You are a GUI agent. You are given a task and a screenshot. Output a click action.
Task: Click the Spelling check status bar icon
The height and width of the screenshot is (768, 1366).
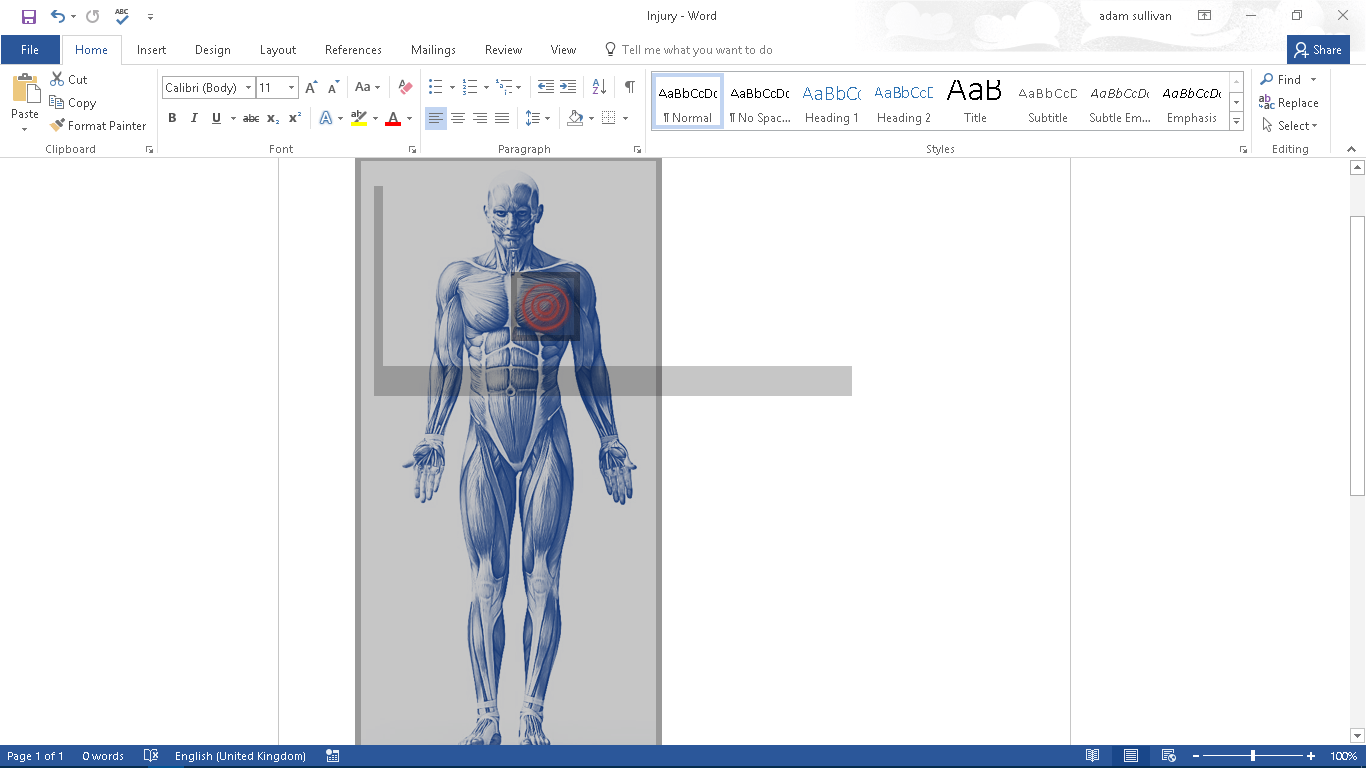pos(150,755)
